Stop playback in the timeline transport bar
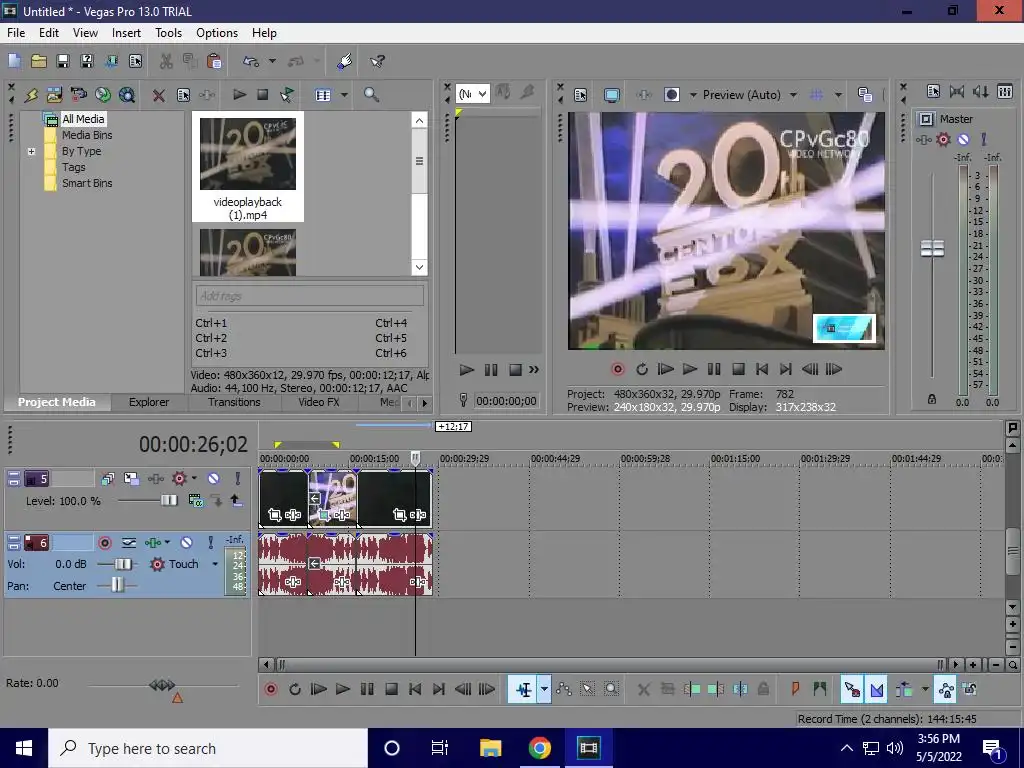The image size is (1024, 768). pos(391,689)
